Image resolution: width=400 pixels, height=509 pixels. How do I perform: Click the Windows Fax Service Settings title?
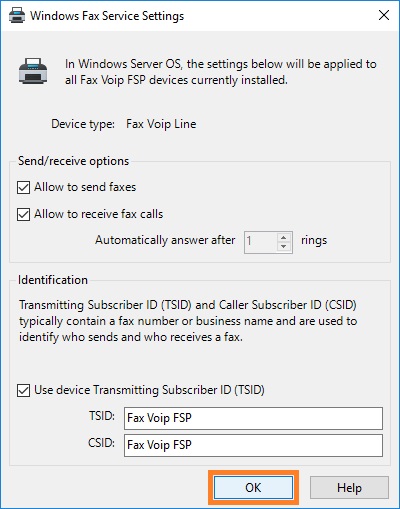(107, 16)
